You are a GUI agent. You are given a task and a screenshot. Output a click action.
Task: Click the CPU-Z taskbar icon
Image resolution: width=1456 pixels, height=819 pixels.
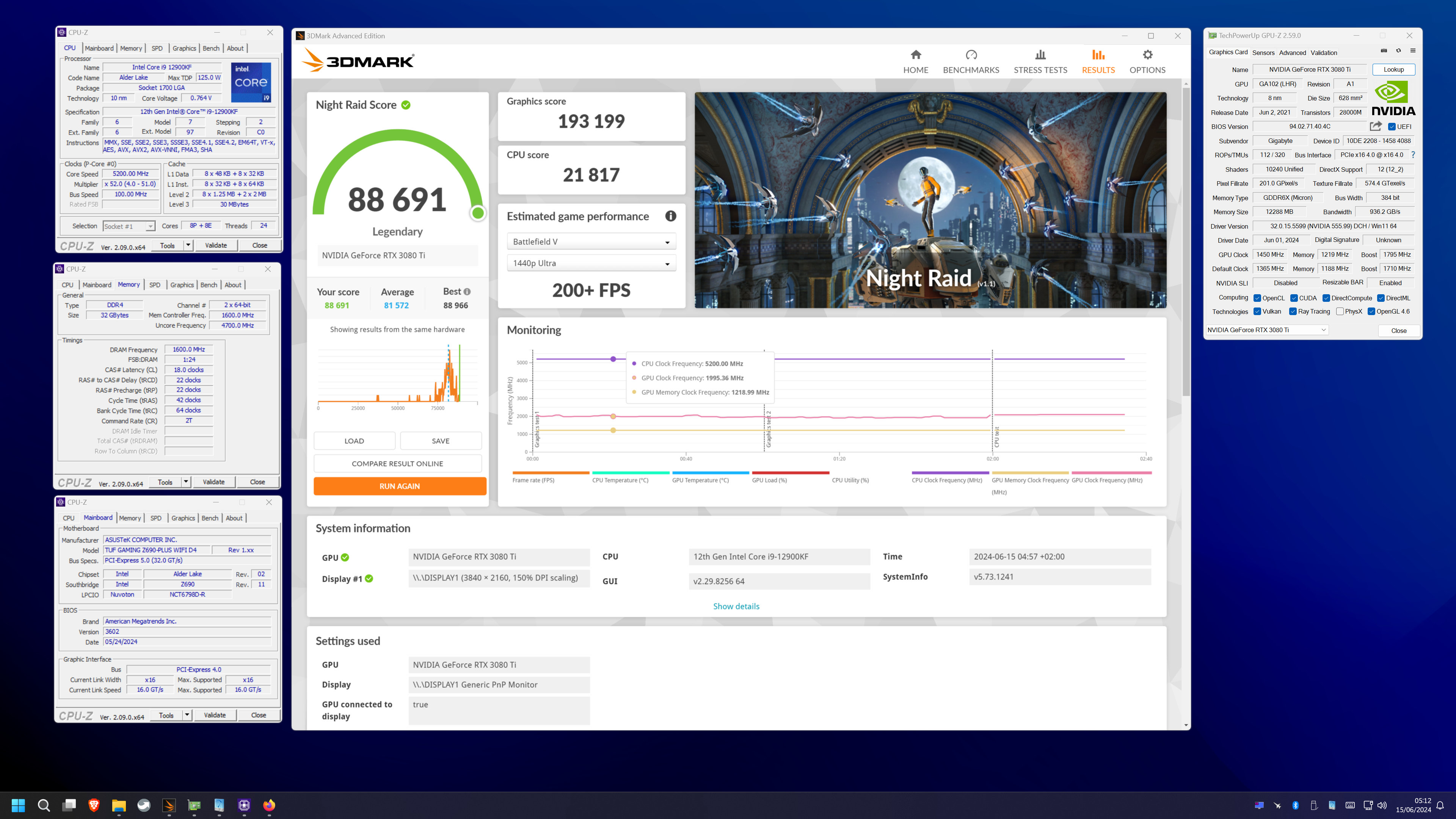point(244,805)
